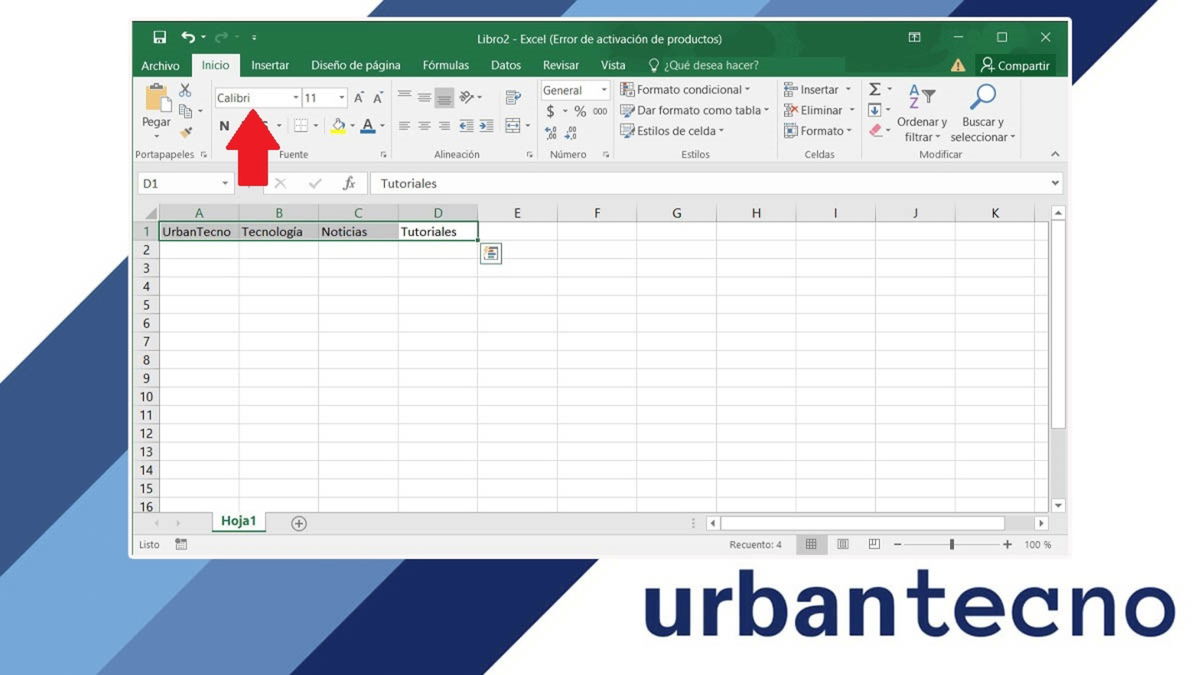Click the Copiar formato brush icon
The image size is (1200, 675).
tap(187, 131)
